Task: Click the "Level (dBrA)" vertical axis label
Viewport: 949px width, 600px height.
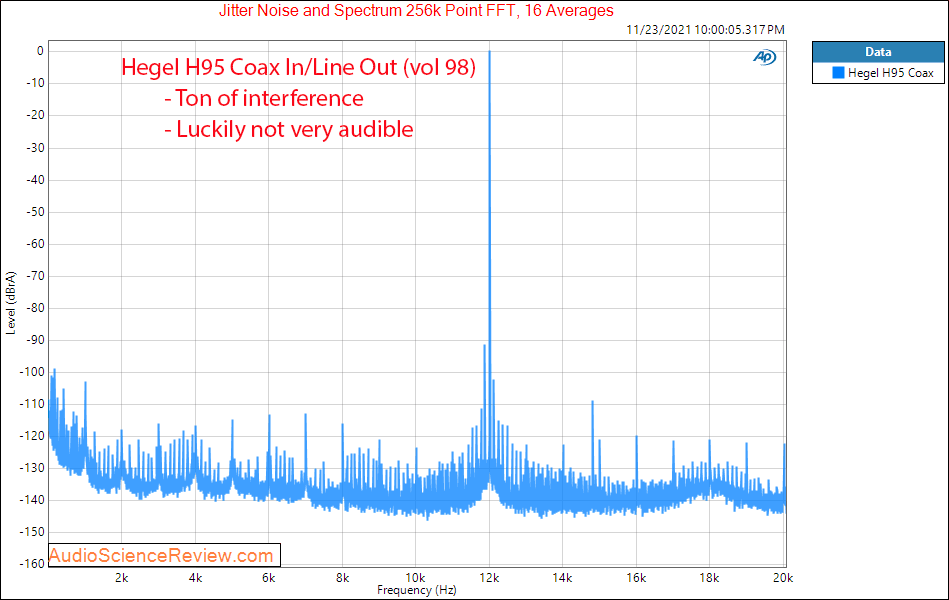Action: [x=11, y=303]
